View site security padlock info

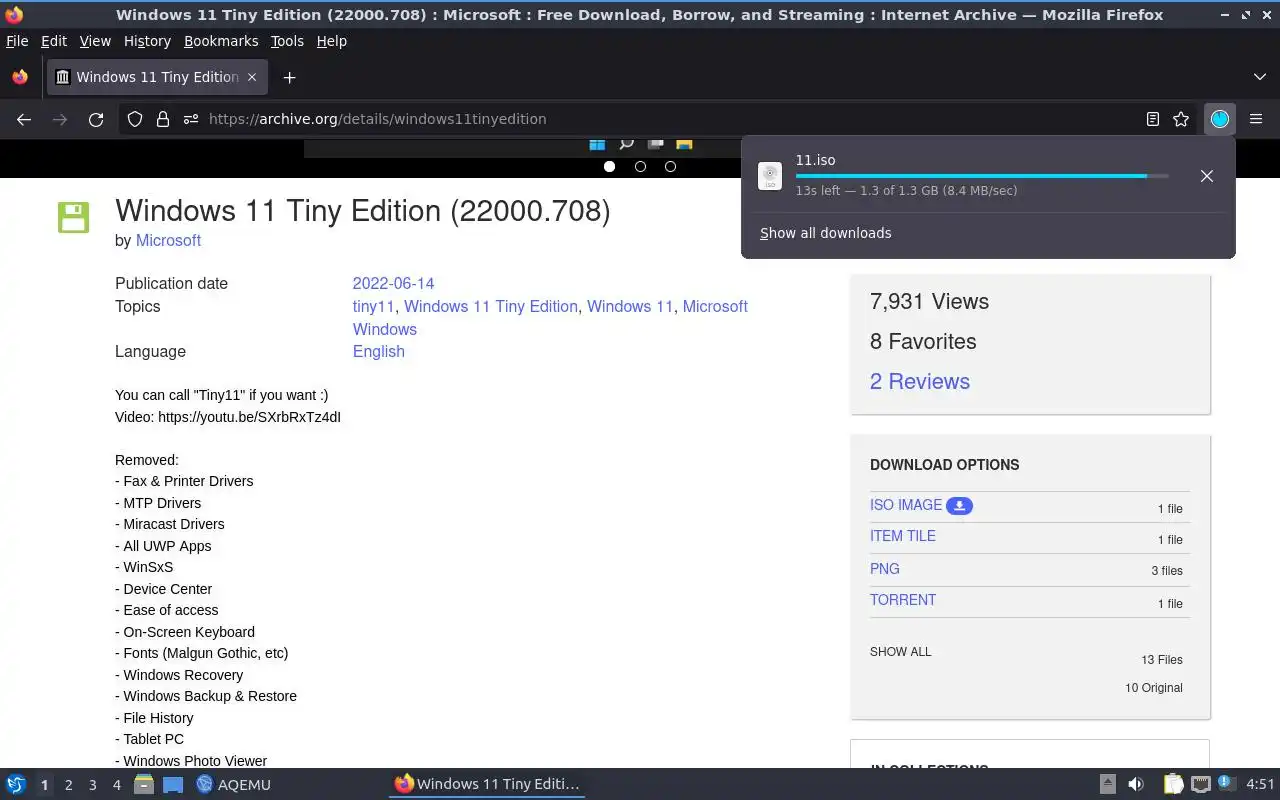[x=163, y=119]
